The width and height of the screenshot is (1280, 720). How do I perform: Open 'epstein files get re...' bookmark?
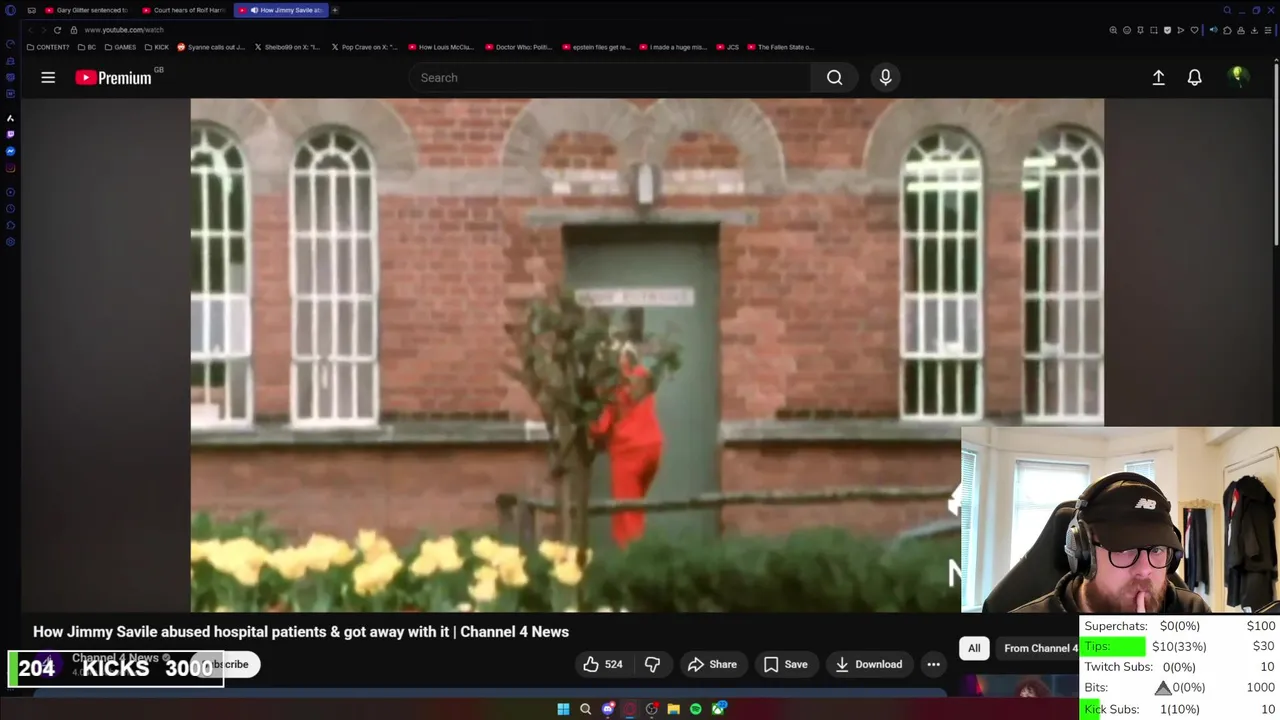(596, 47)
